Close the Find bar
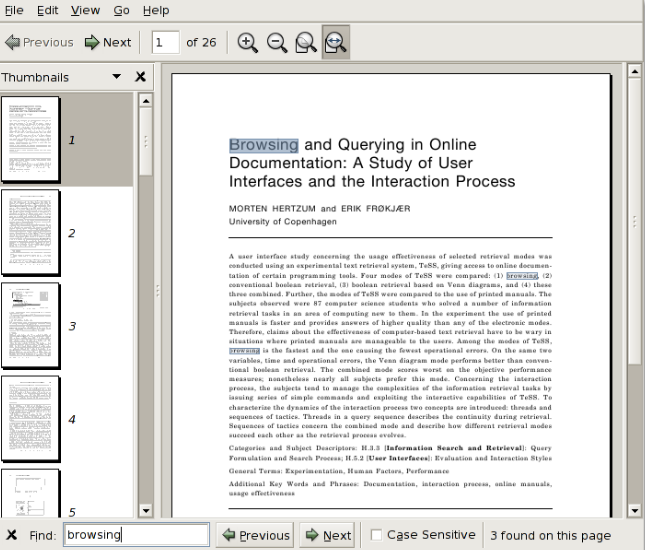The height and width of the screenshot is (550, 645). tap(11, 535)
